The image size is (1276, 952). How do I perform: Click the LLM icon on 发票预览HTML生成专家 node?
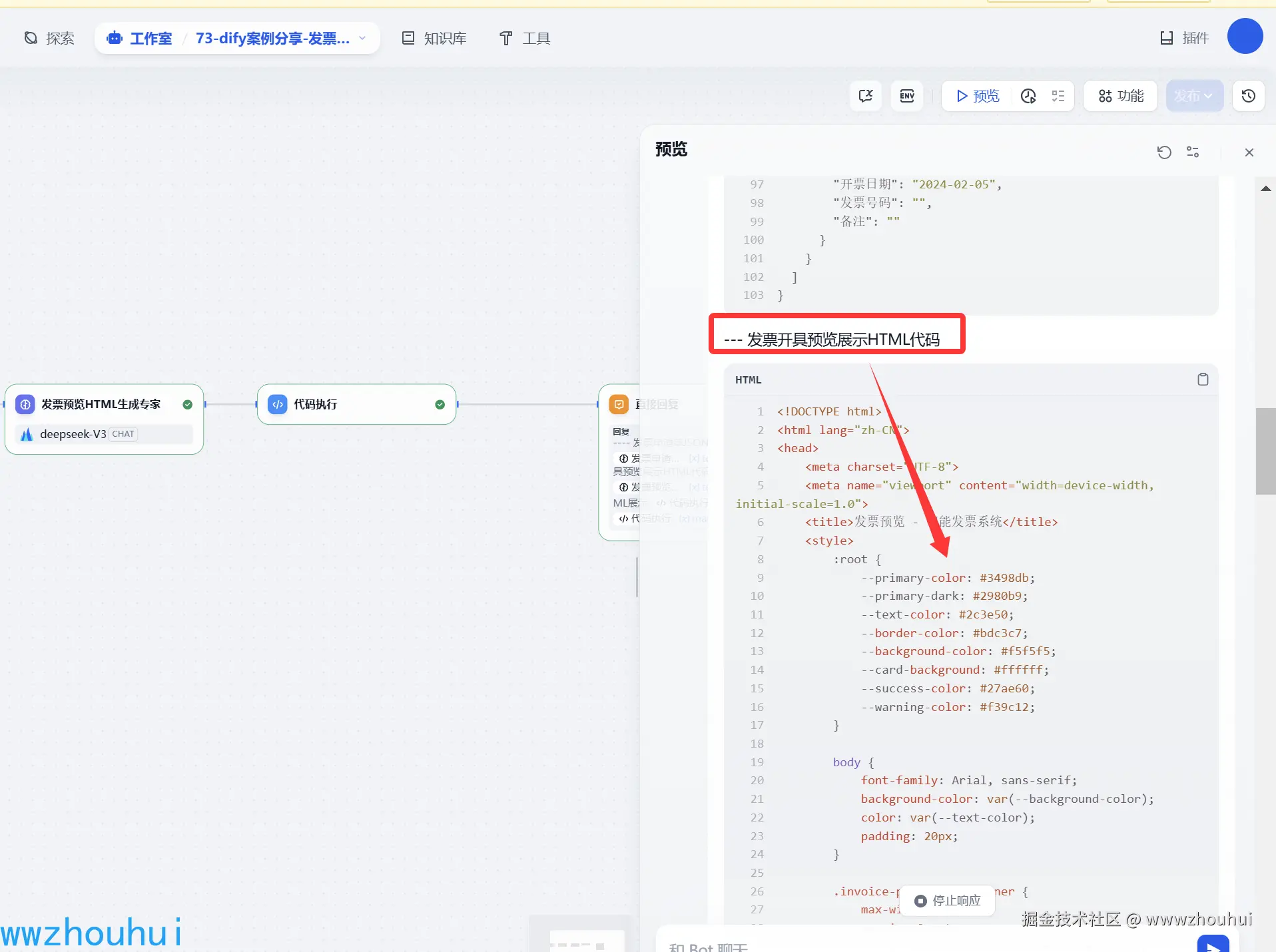click(x=25, y=404)
